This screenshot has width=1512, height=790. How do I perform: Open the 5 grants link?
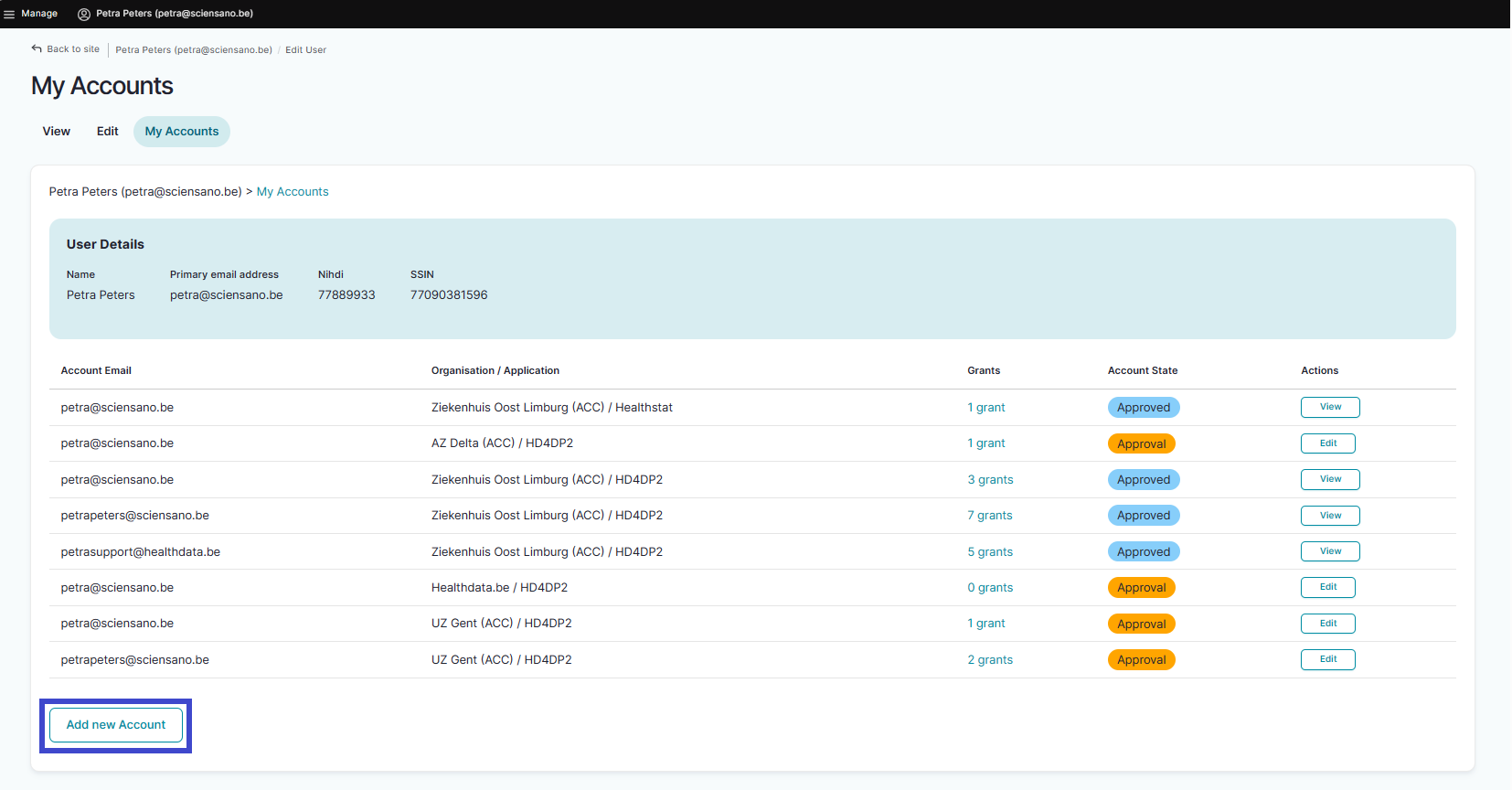pos(990,552)
